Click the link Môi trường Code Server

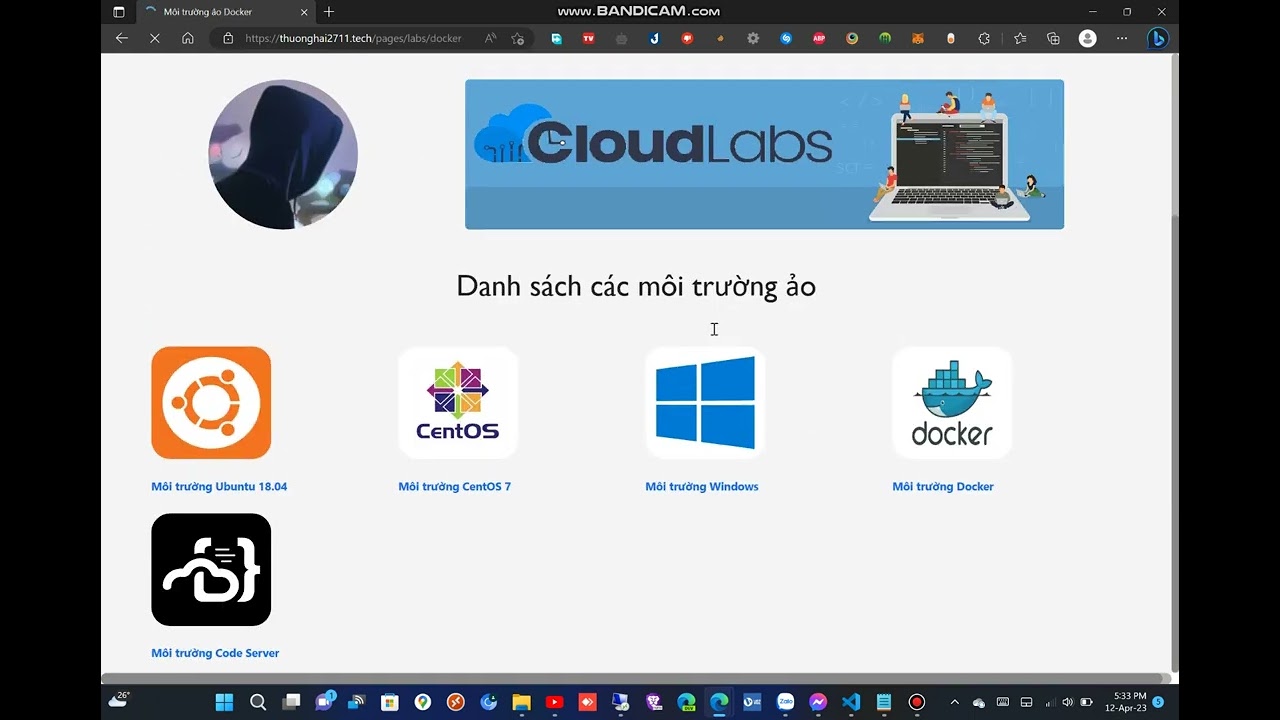click(x=215, y=653)
